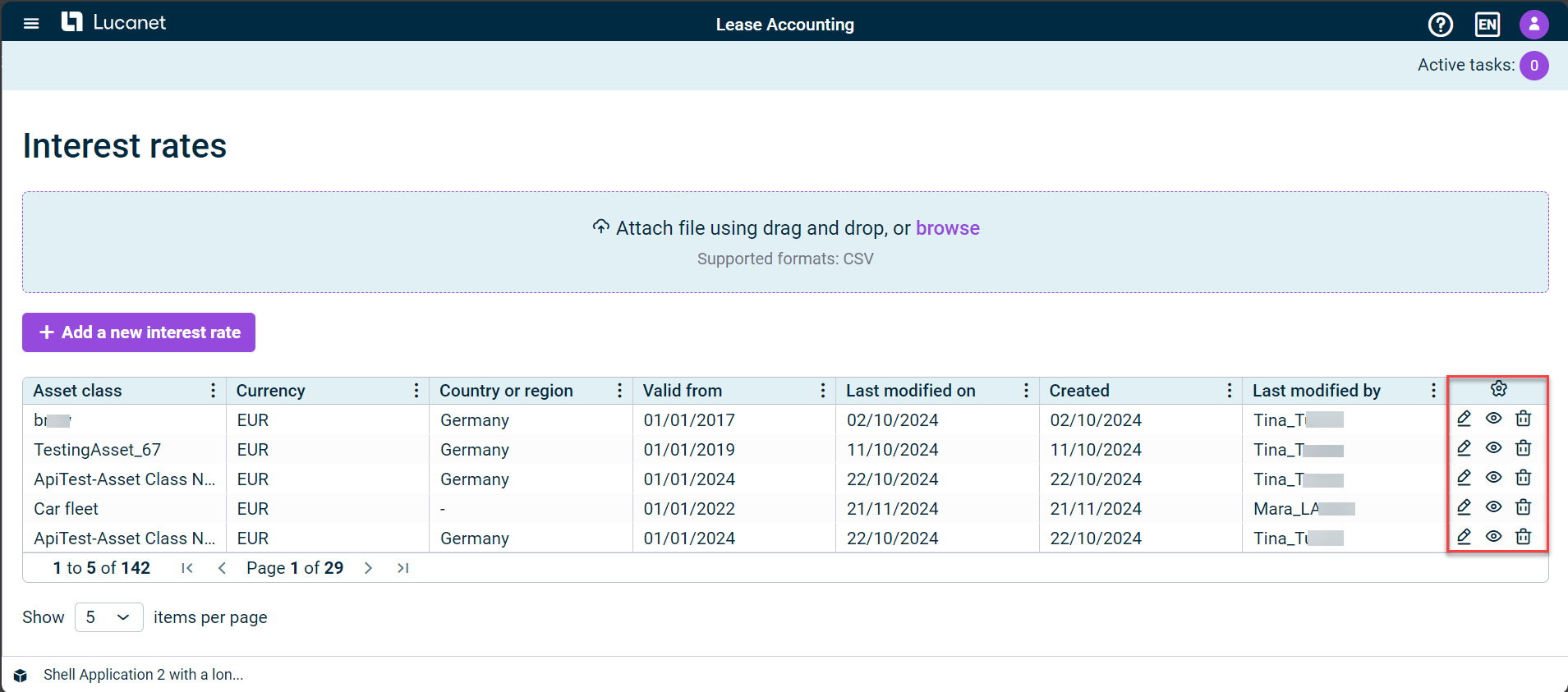This screenshot has width=1568, height=692.
Task: View details of the Car fleet row
Action: click(x=1493, y=507)
